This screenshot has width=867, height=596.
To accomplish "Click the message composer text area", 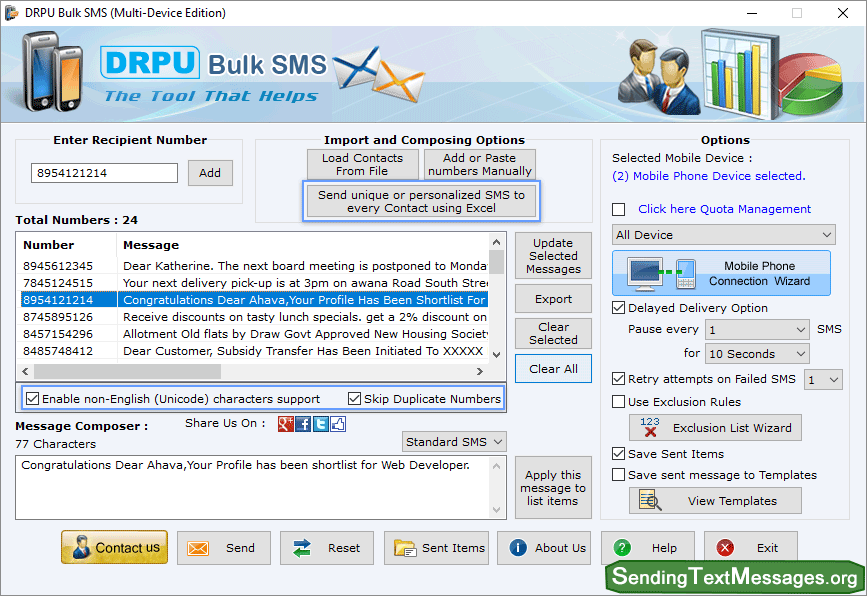I will (x=253, y=487).
